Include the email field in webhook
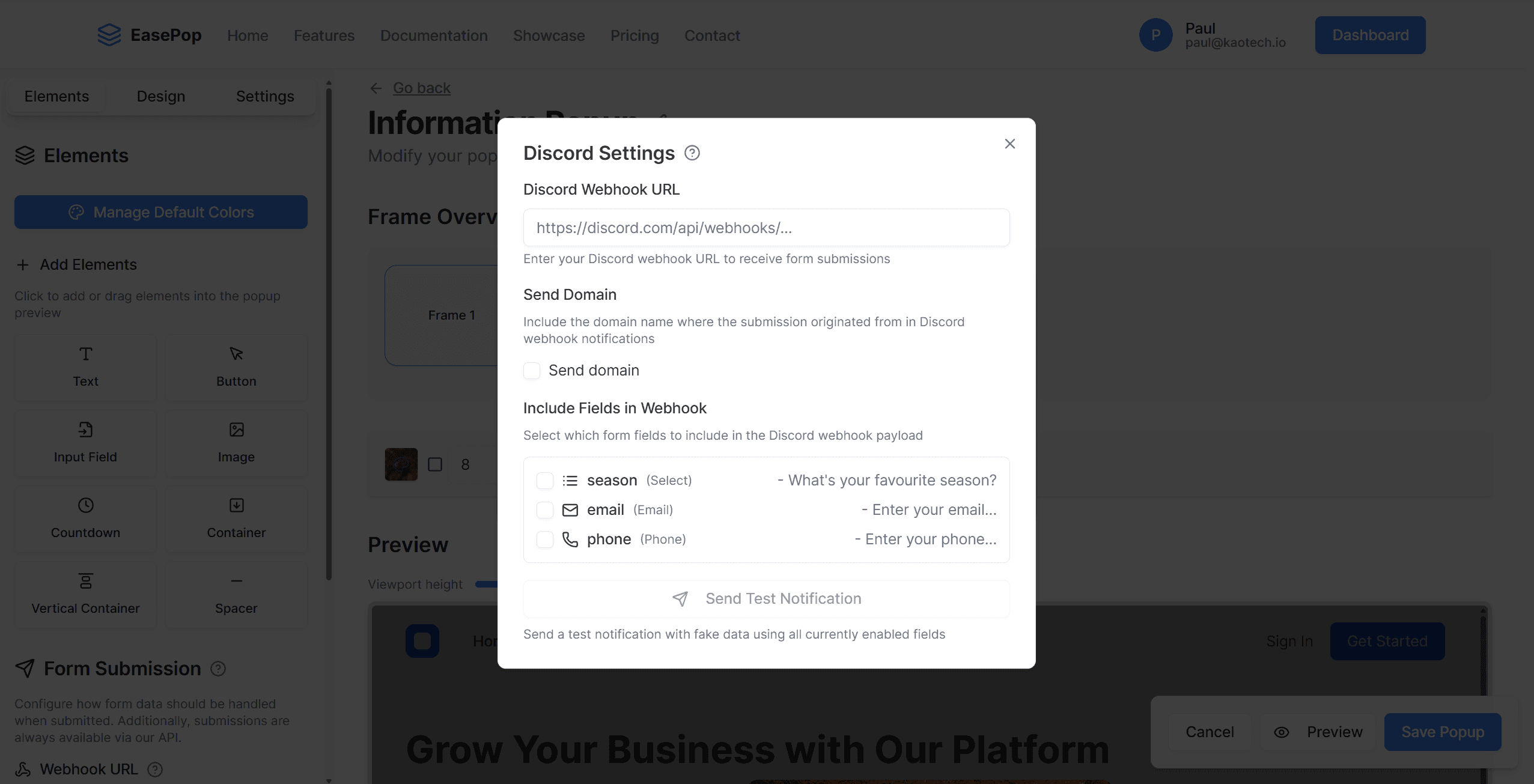The image size is (1534, 784). point(544,509)
